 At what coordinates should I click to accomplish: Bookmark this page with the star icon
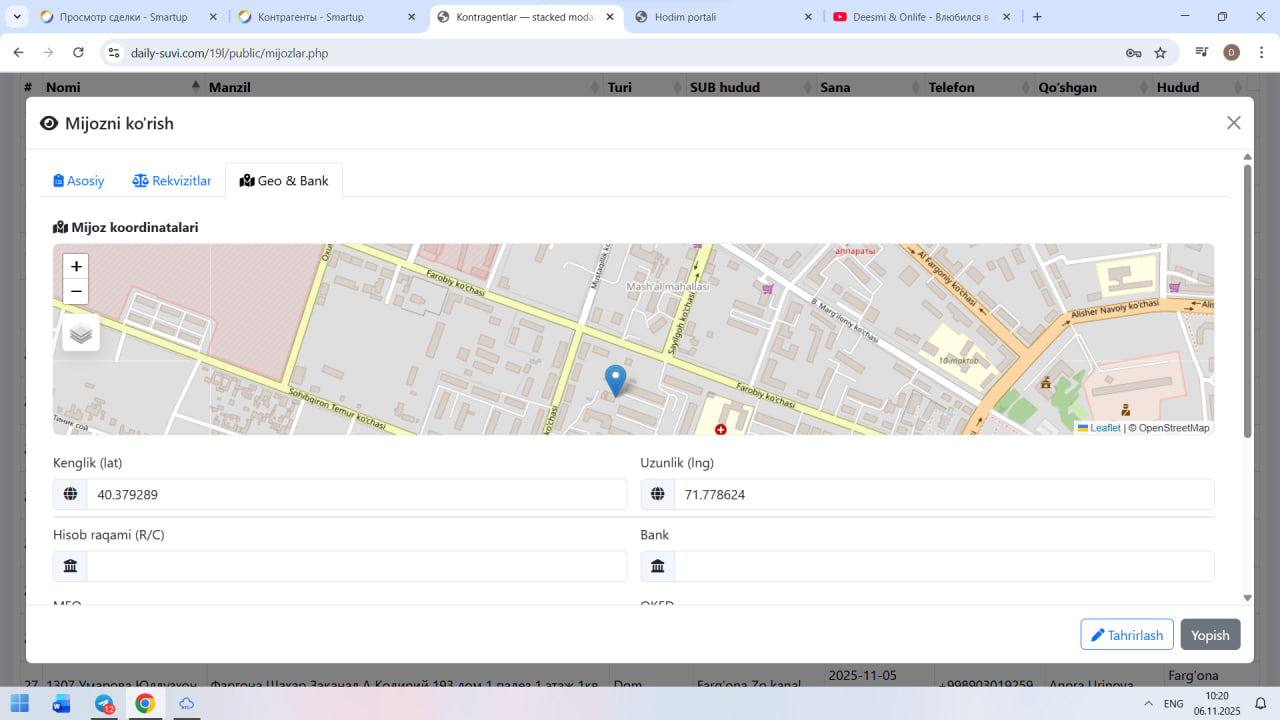coord(1160,53)
